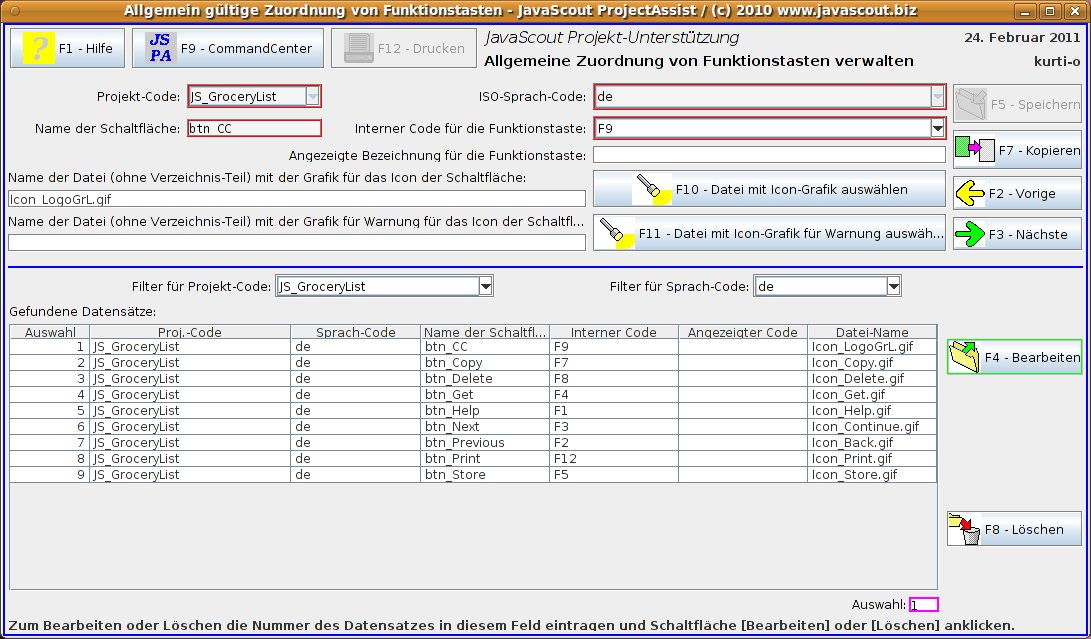The image size is (1091, 639).
Task: Go to next record with green arrow
Action: point(971,234)
